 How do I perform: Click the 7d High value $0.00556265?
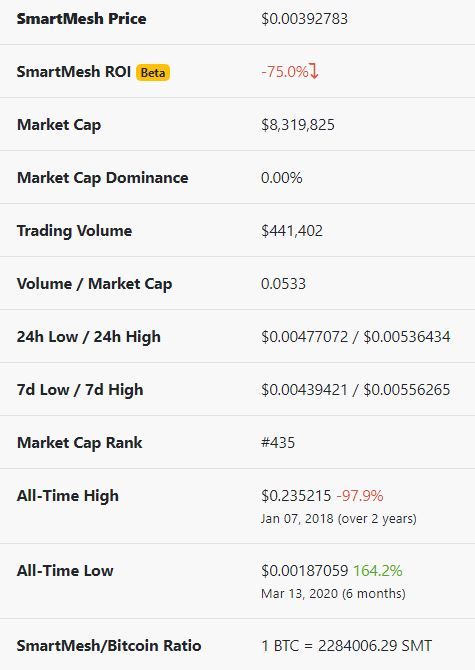pyautogui.click(x=407, y=390)
